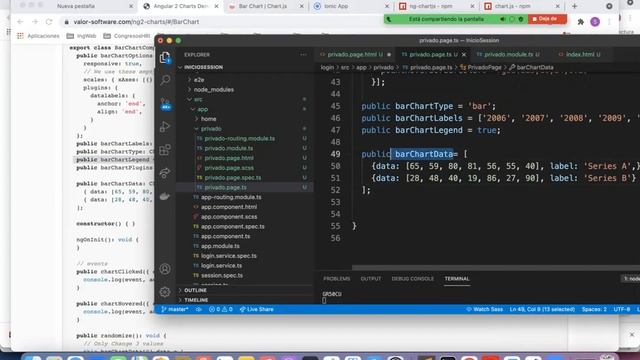
Task: Open the Extensions view
Action: (165, 150)
